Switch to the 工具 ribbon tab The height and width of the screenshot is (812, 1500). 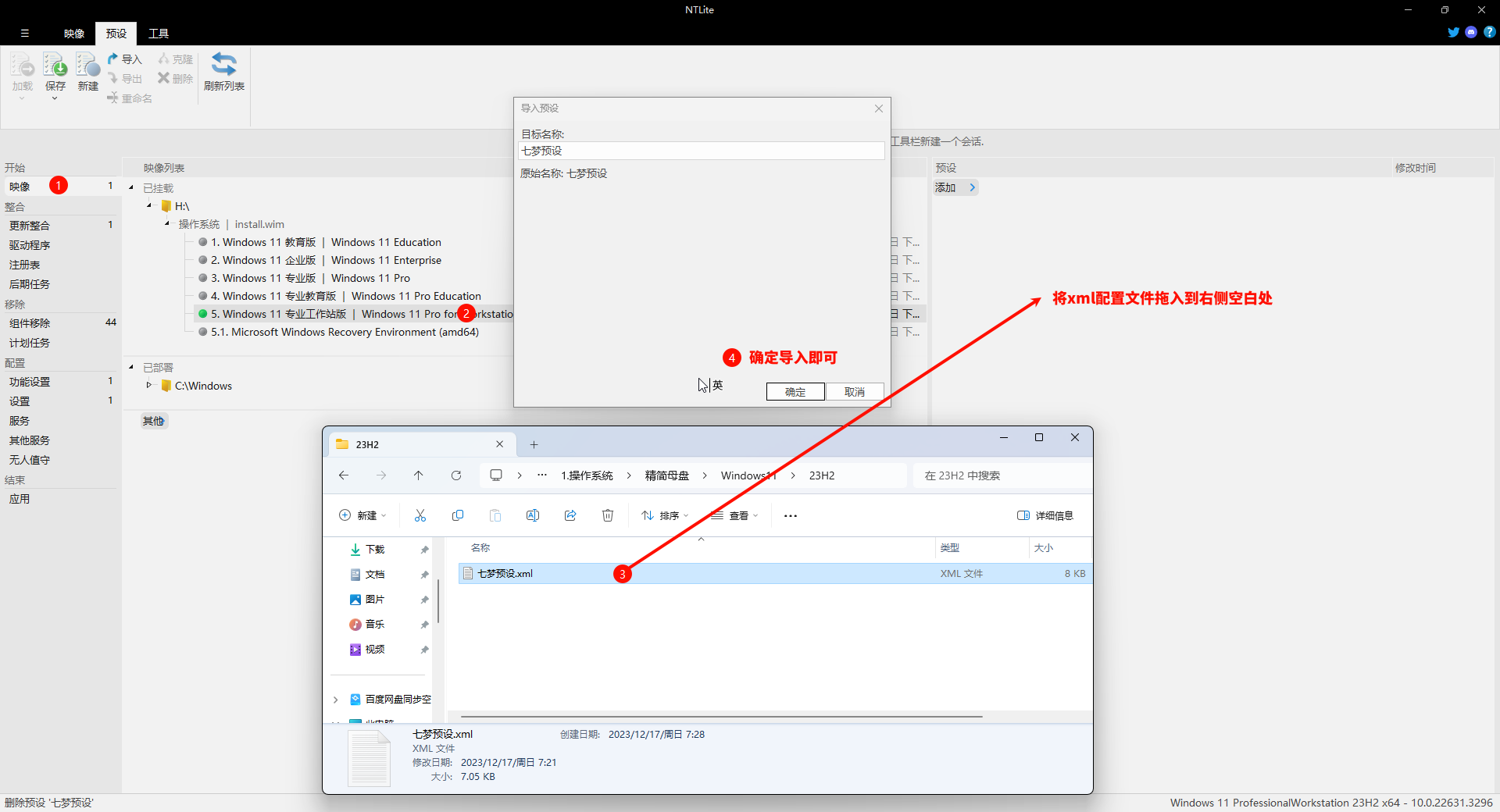[159, 34]
